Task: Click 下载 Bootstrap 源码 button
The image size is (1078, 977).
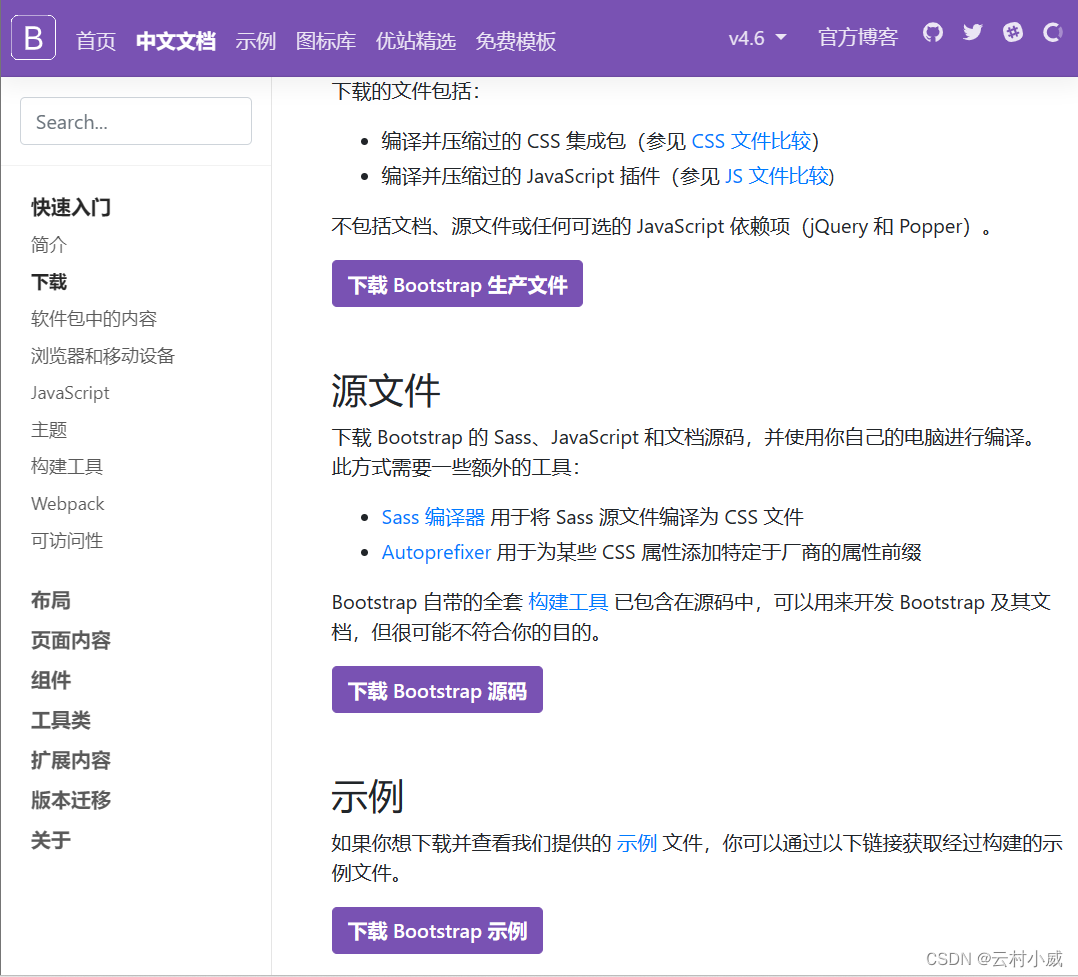Action: (437, 689)
